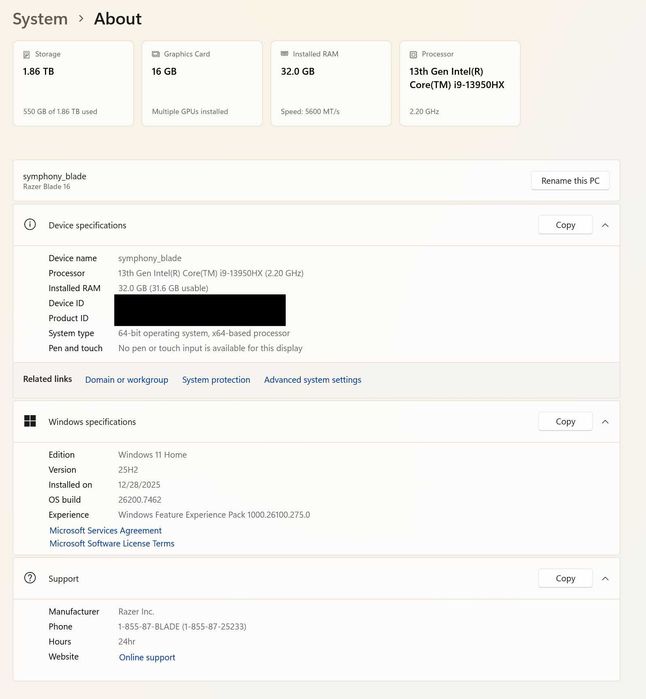Open the Graphics Card 16 GB card
Viewport: 646px width, 699px height.
click(202, 83)
